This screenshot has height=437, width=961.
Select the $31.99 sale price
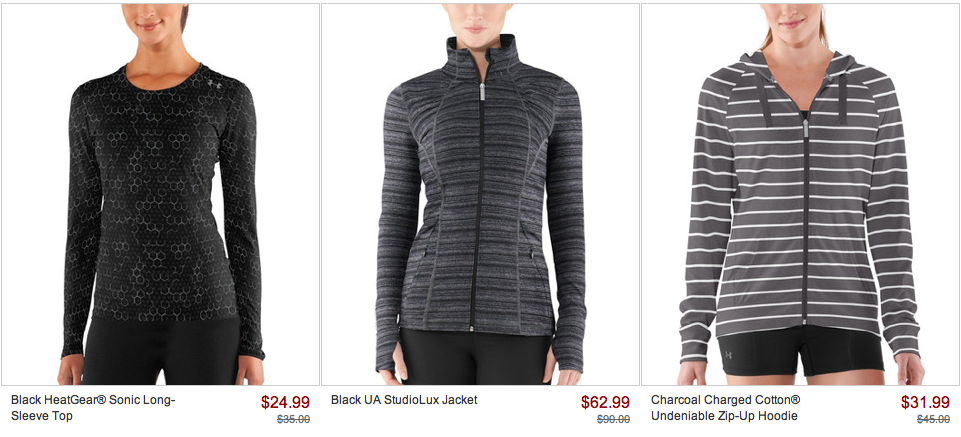tap(925, 402)
